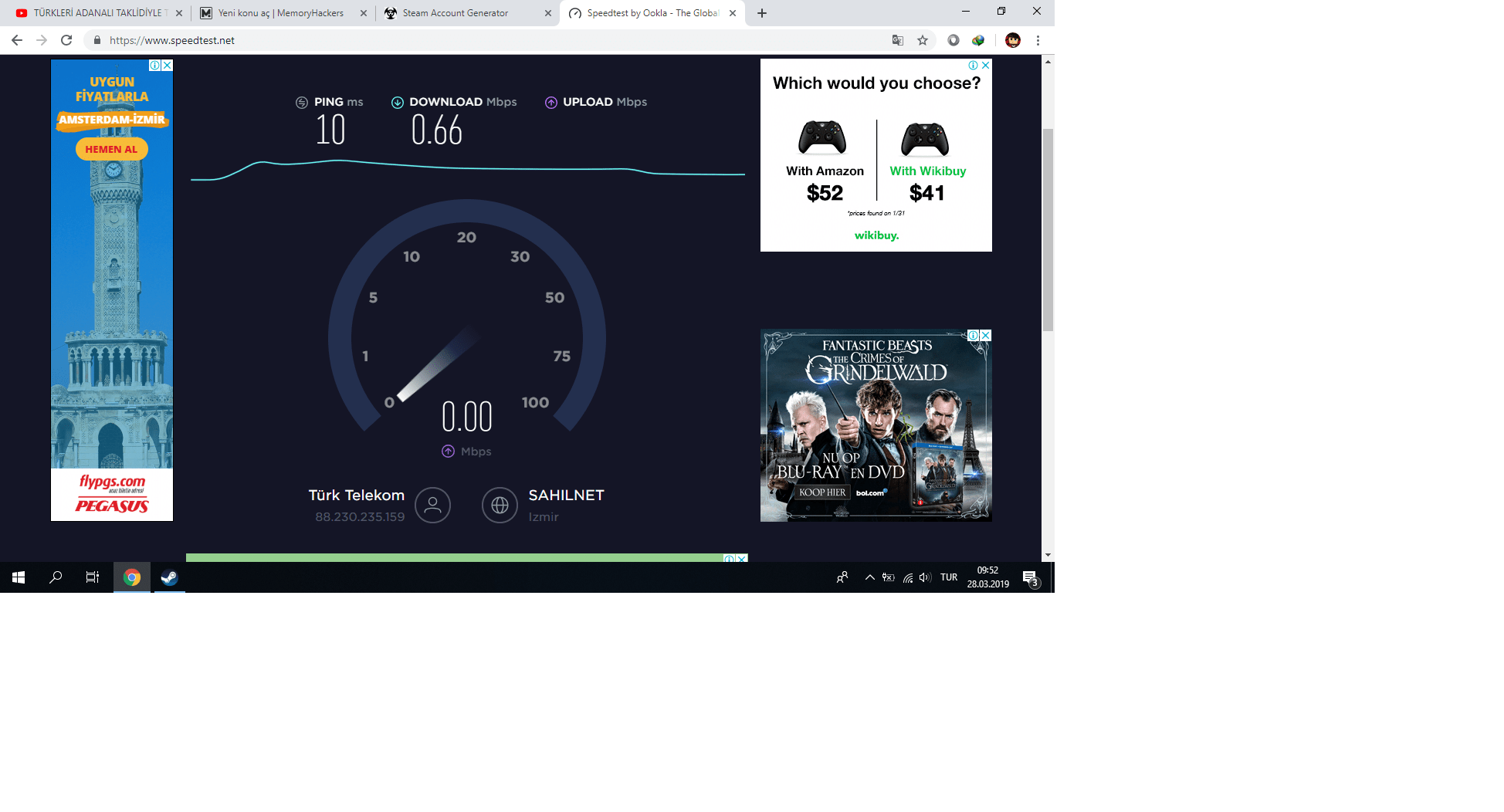Open the volume speaker tray icon

pos(925,577)
